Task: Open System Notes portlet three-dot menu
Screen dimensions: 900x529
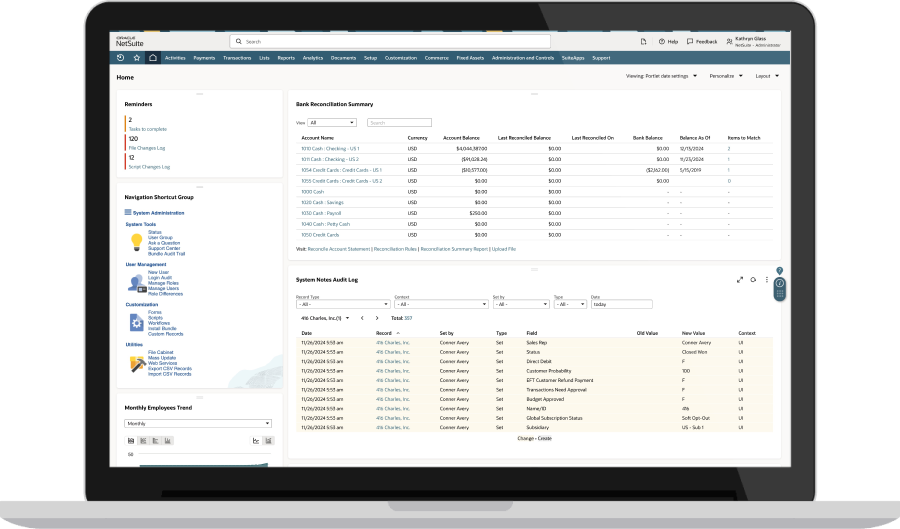Action: [767, 279]
